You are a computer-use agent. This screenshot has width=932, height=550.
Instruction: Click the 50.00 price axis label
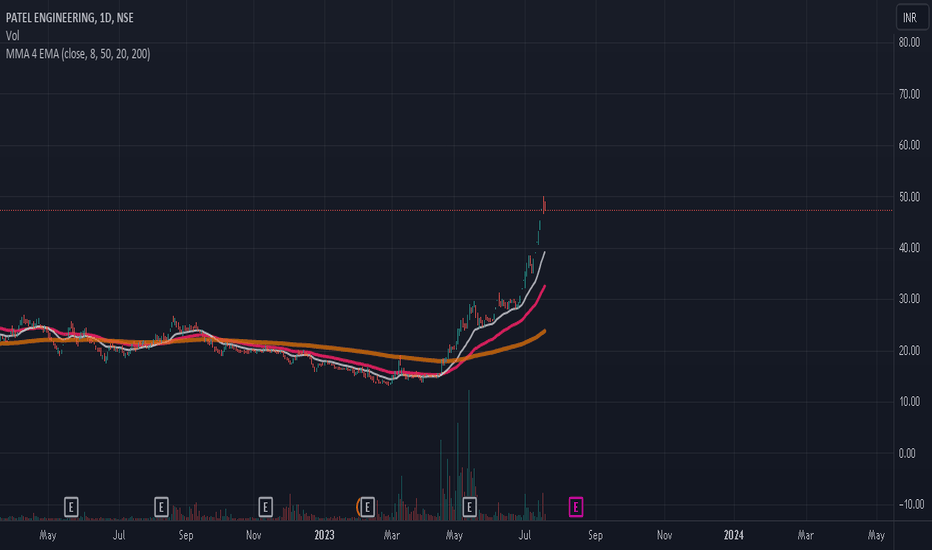click(x=909, y=197)
